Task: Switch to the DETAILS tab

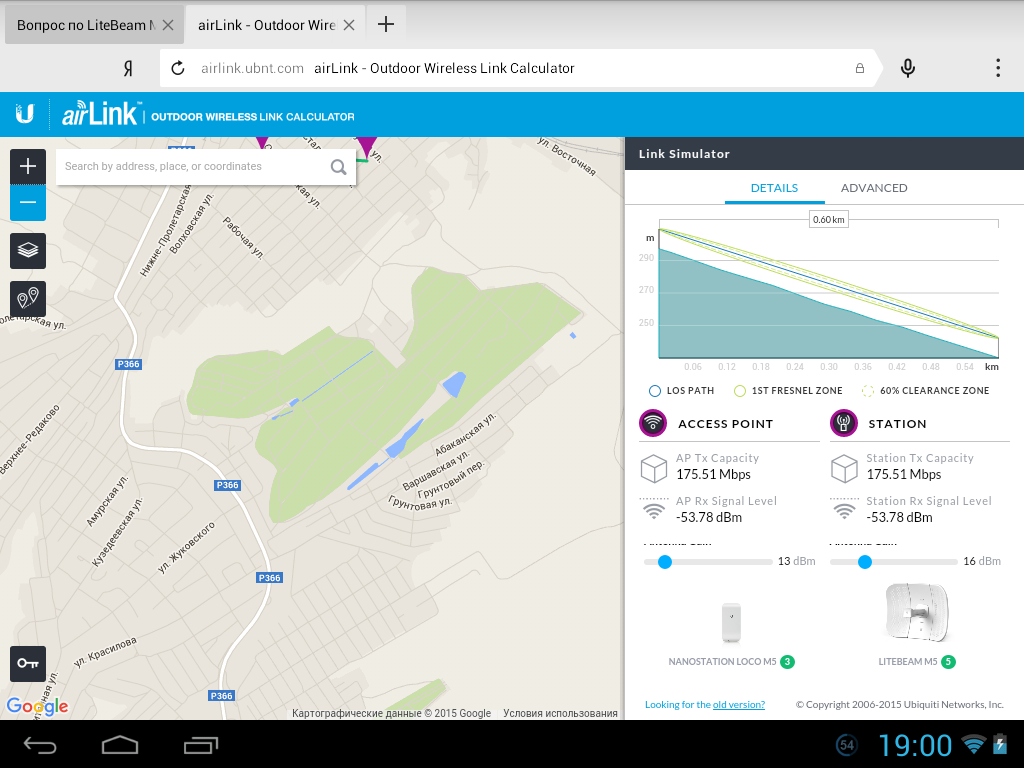Action: pos(775,188)
